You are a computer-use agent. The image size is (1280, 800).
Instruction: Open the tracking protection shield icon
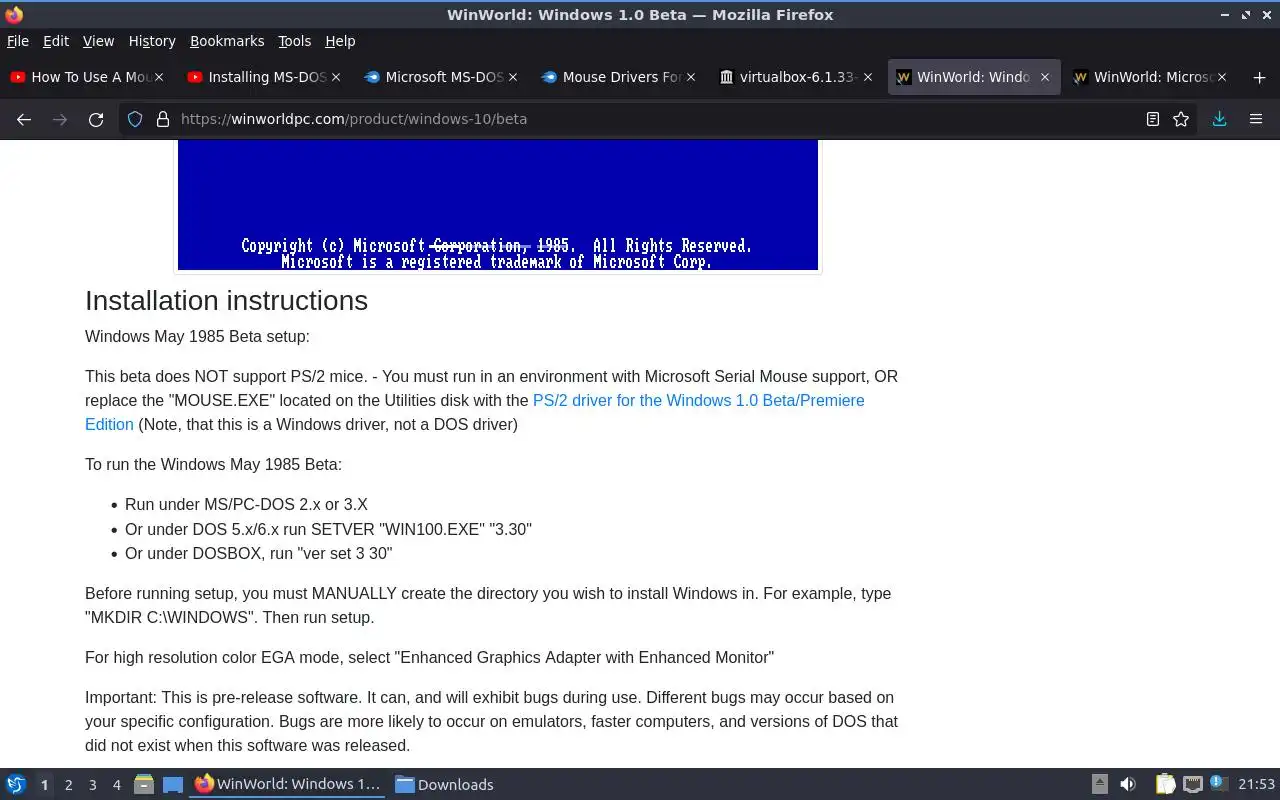135,119
